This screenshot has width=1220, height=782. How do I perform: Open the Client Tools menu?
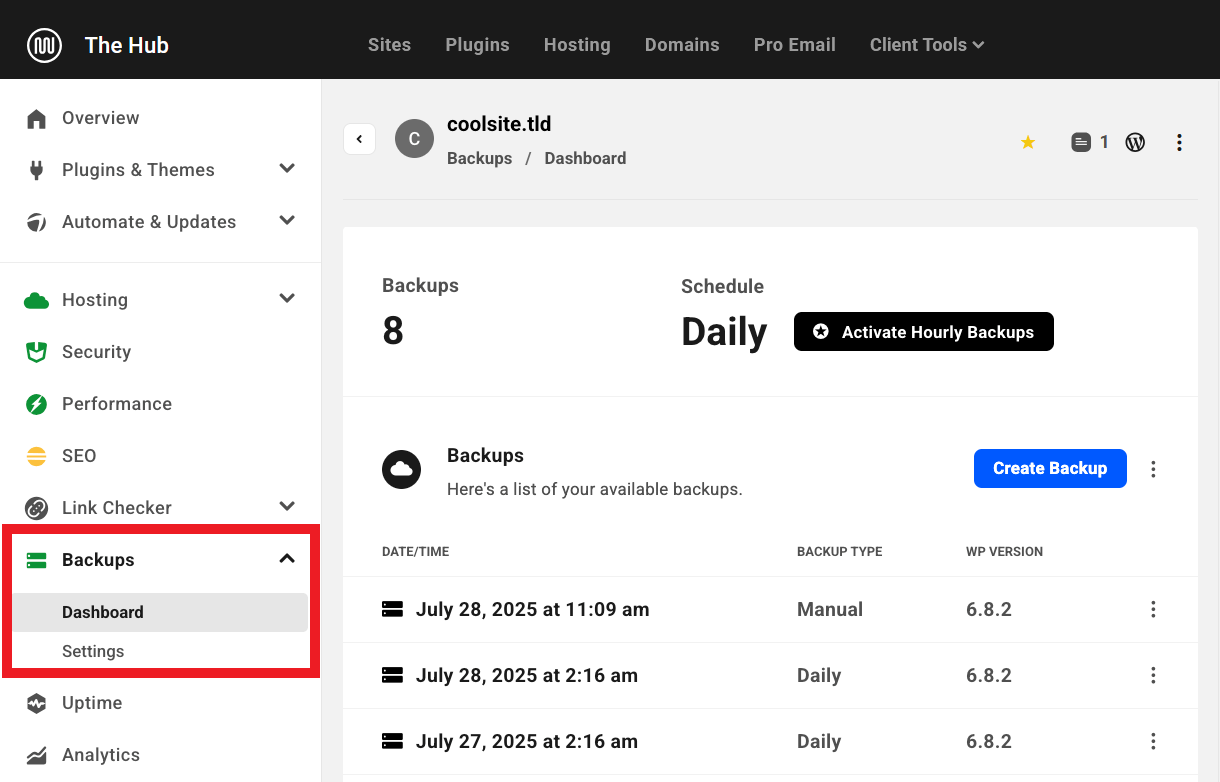926,45
